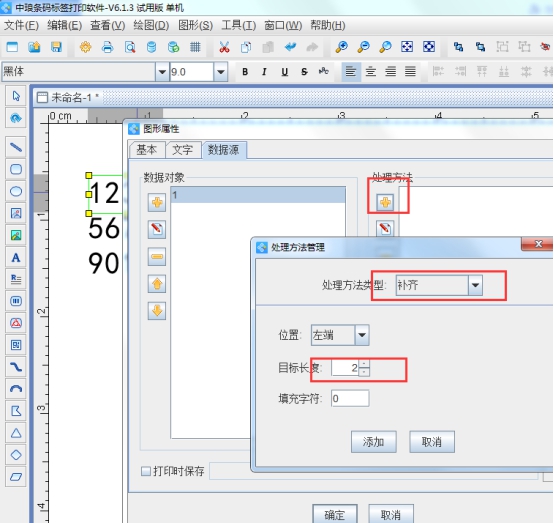
Task: Cut selection with scissors icon
Action: (224, 47)
